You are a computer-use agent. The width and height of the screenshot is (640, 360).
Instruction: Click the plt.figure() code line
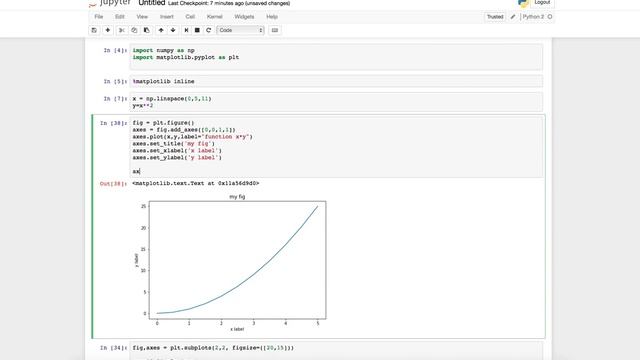(163, 123)
